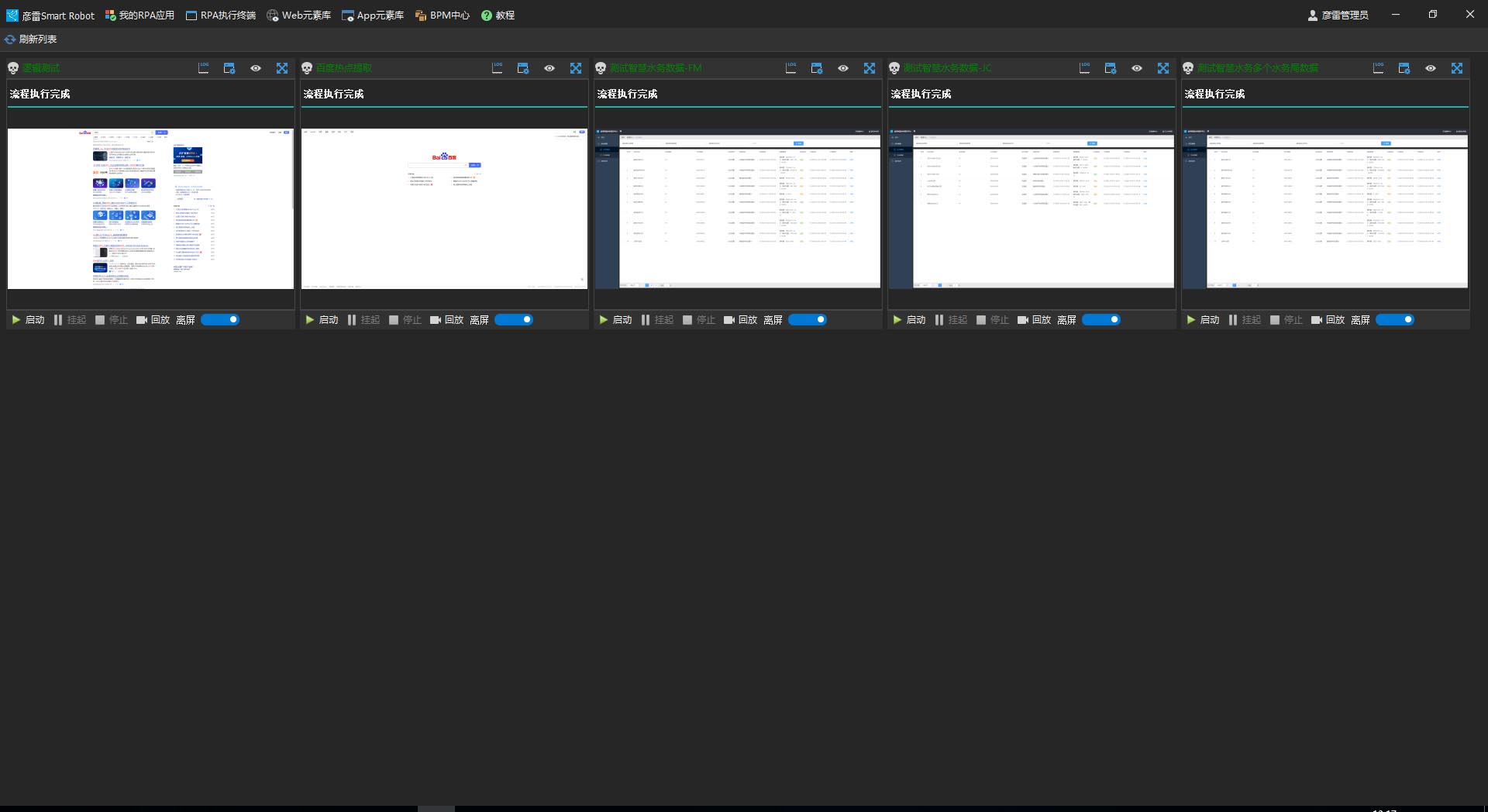
Task: Toggle 离屏 switch in 测试智慧水务多个水务局数据 card
Action: [x=1395, y=320]
